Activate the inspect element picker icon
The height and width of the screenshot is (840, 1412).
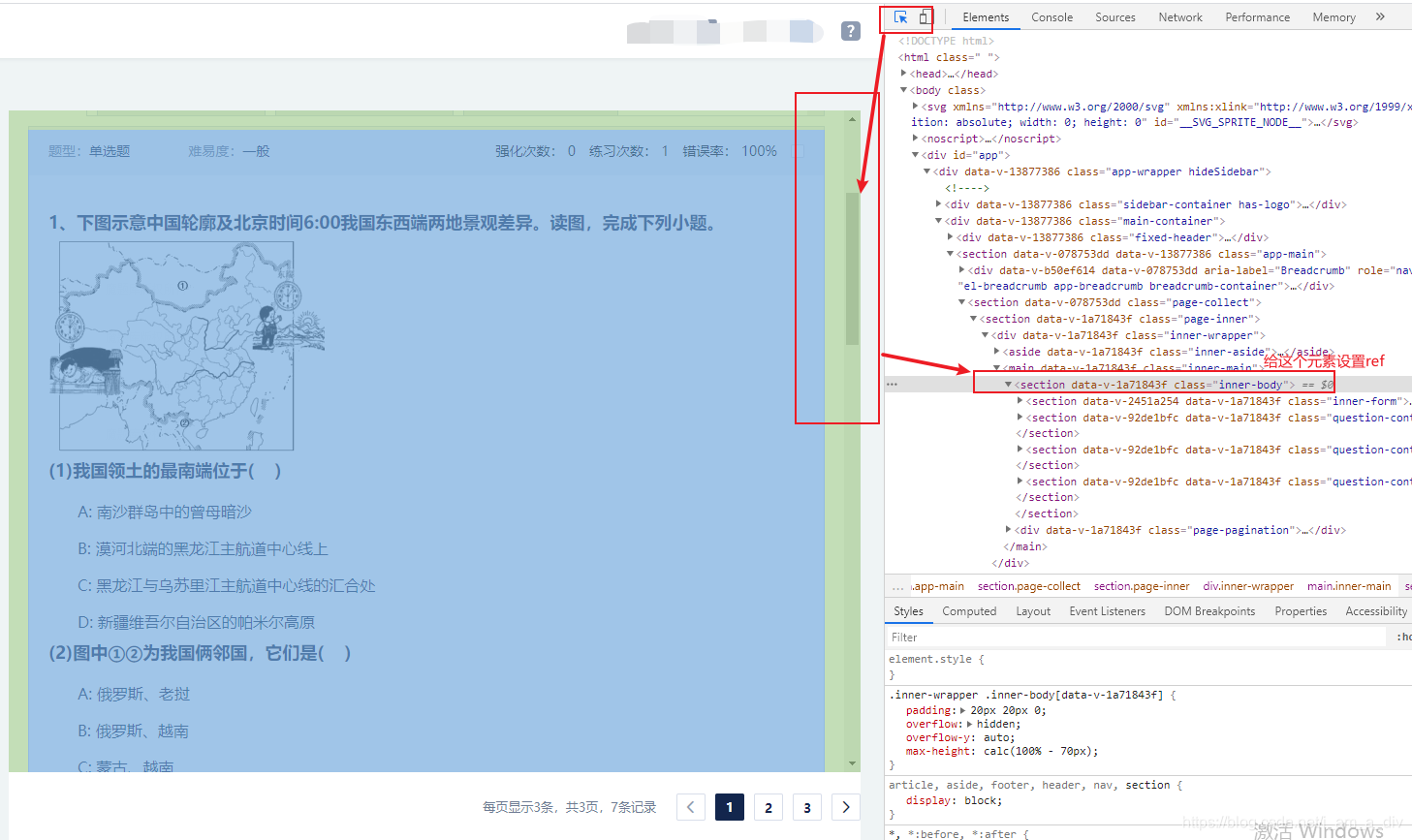(x=900, y=17)
